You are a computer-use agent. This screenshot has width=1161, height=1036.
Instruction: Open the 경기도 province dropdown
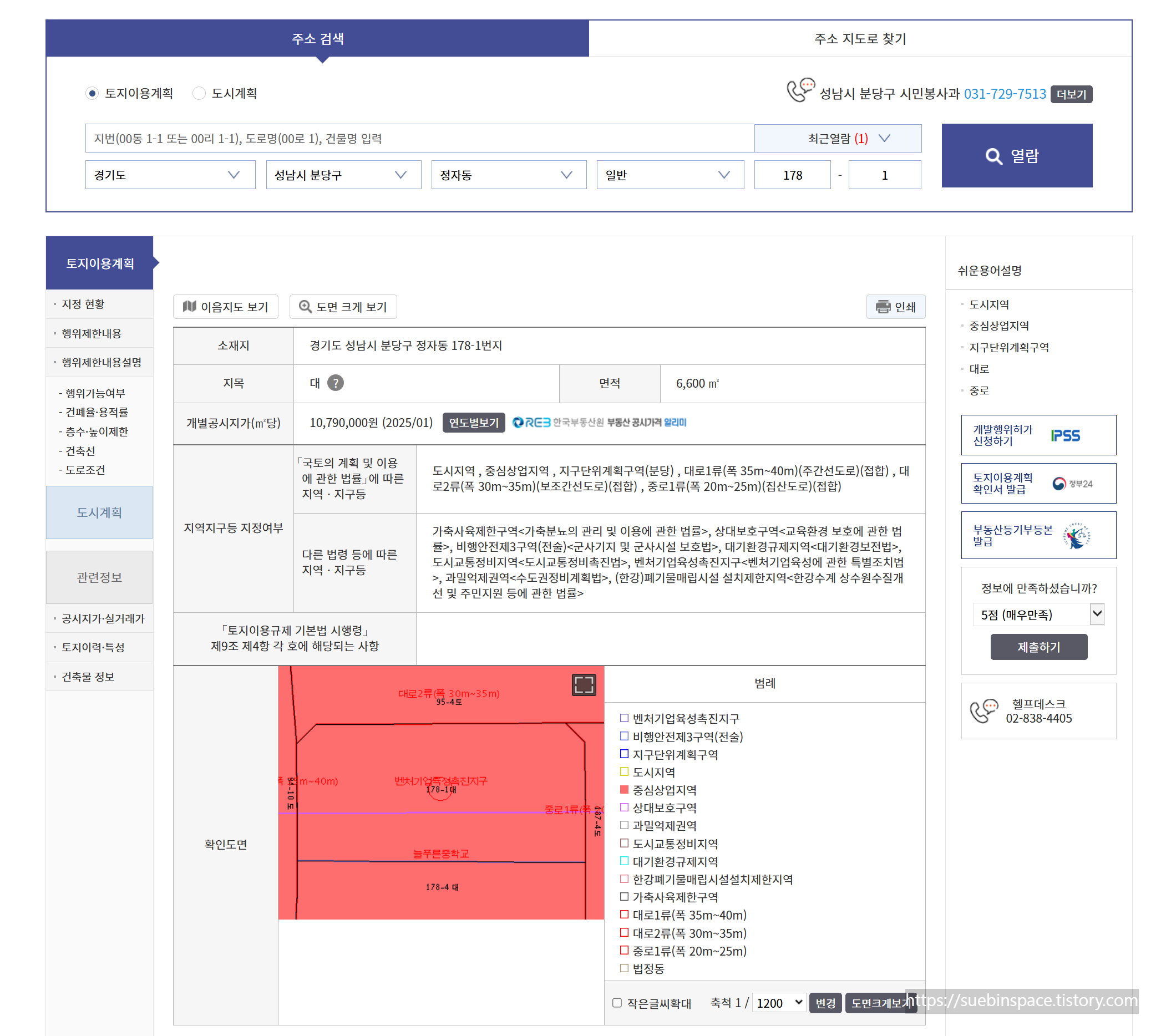click(170, 175)
